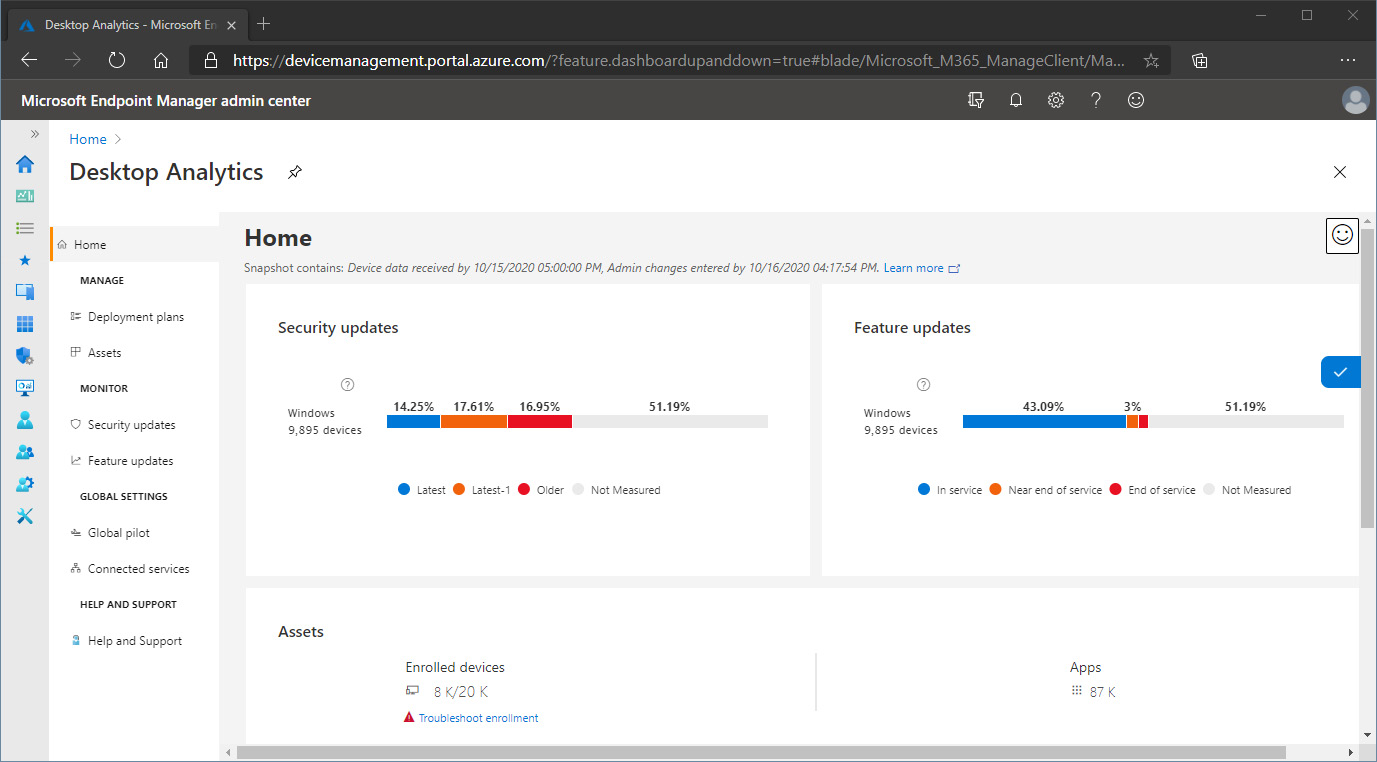Open portal settings gear in header
The width and height of the screenshot is (1377, 762).
click(x=1056, y=100)
